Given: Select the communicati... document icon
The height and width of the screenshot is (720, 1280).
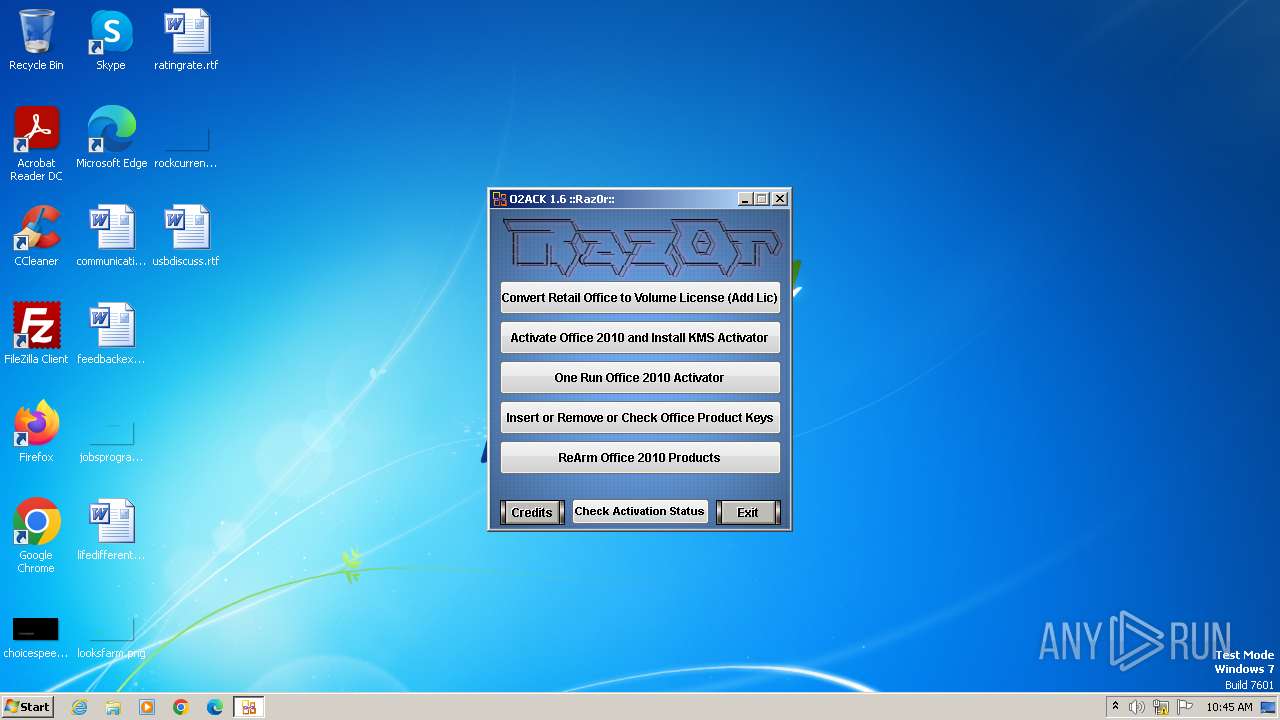Looking at the screenshot, I should click(111, 236).
